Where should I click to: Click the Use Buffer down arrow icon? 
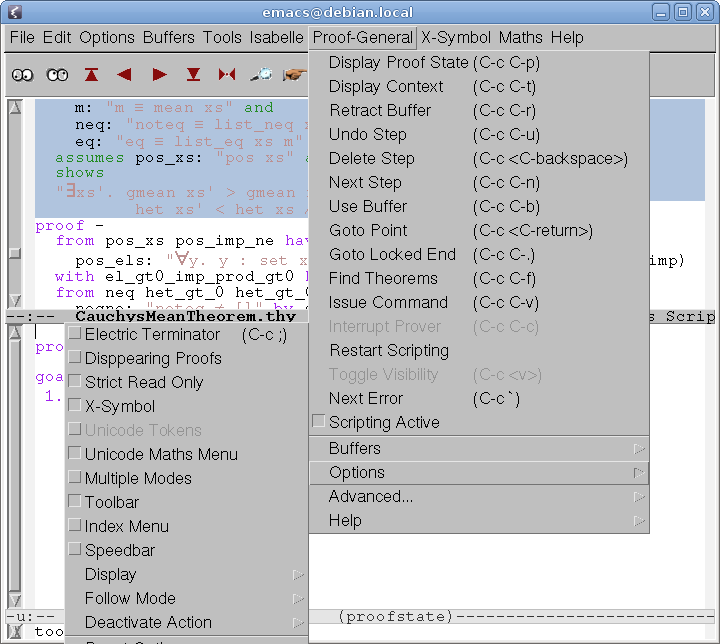[x=193, y=75]
